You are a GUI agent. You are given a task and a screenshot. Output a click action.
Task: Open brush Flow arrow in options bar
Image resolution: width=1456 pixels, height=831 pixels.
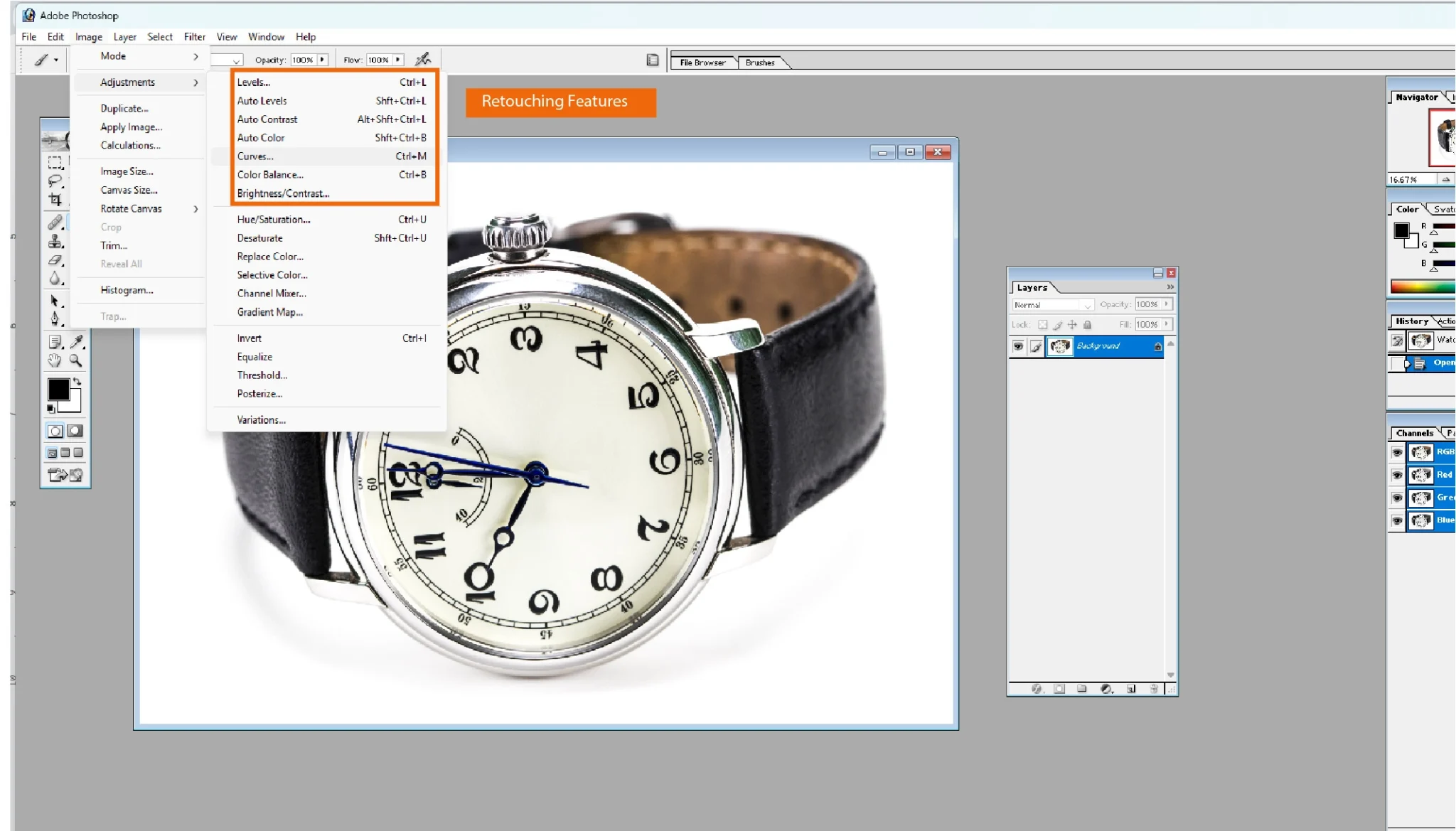point(398,60)
